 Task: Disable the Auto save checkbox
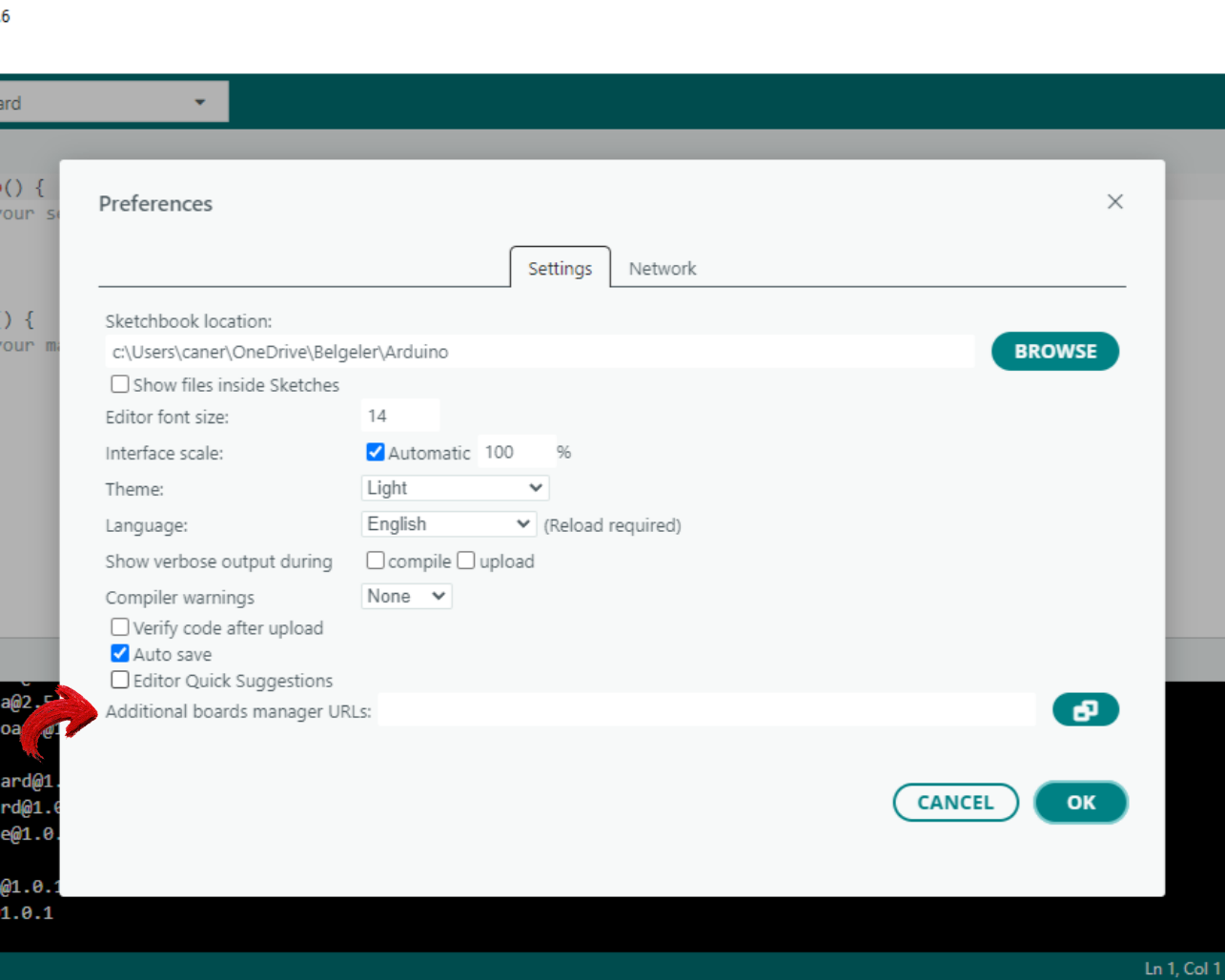[120, 654]
